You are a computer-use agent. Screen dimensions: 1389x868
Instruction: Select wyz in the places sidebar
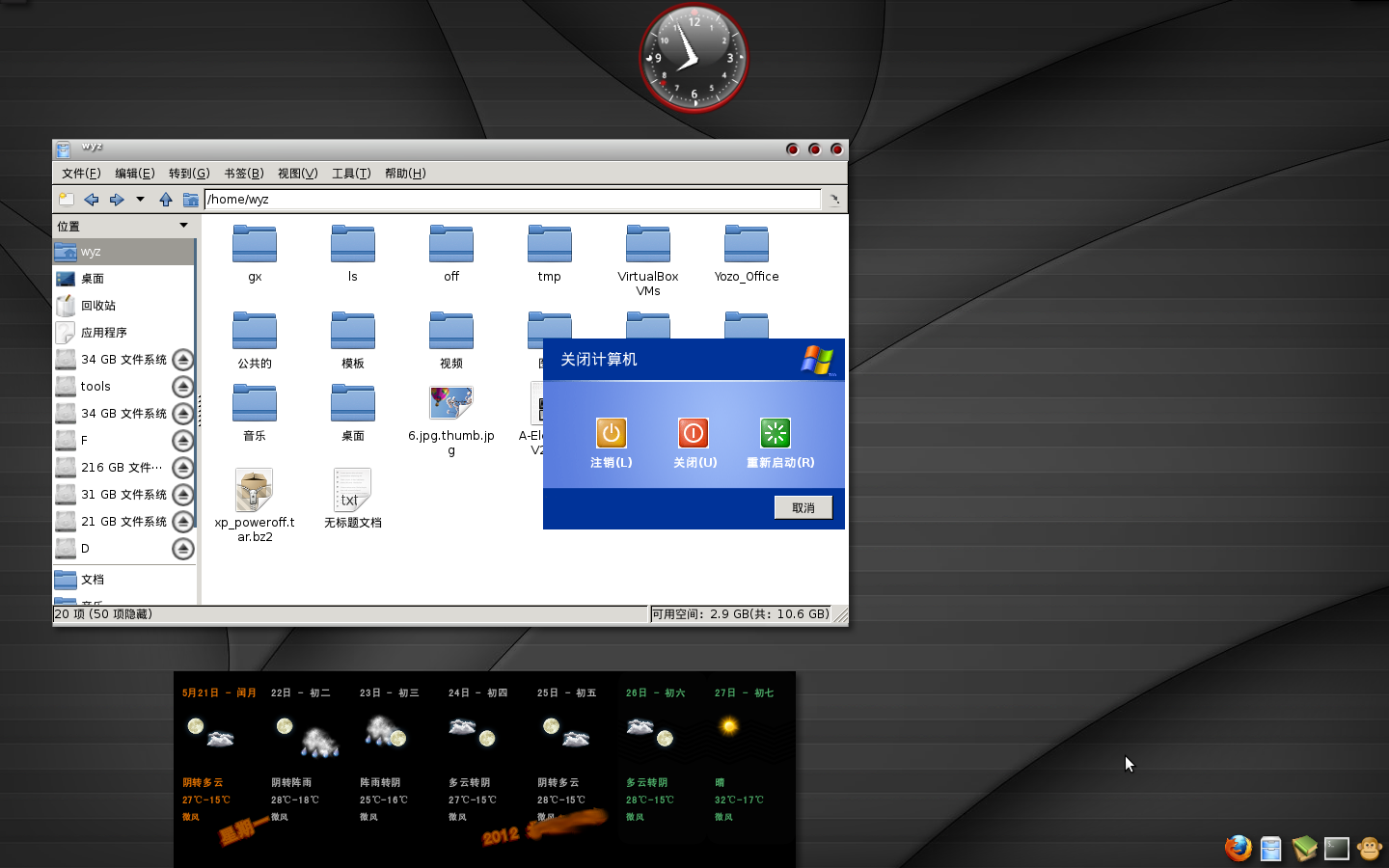(x=124, y=252)
